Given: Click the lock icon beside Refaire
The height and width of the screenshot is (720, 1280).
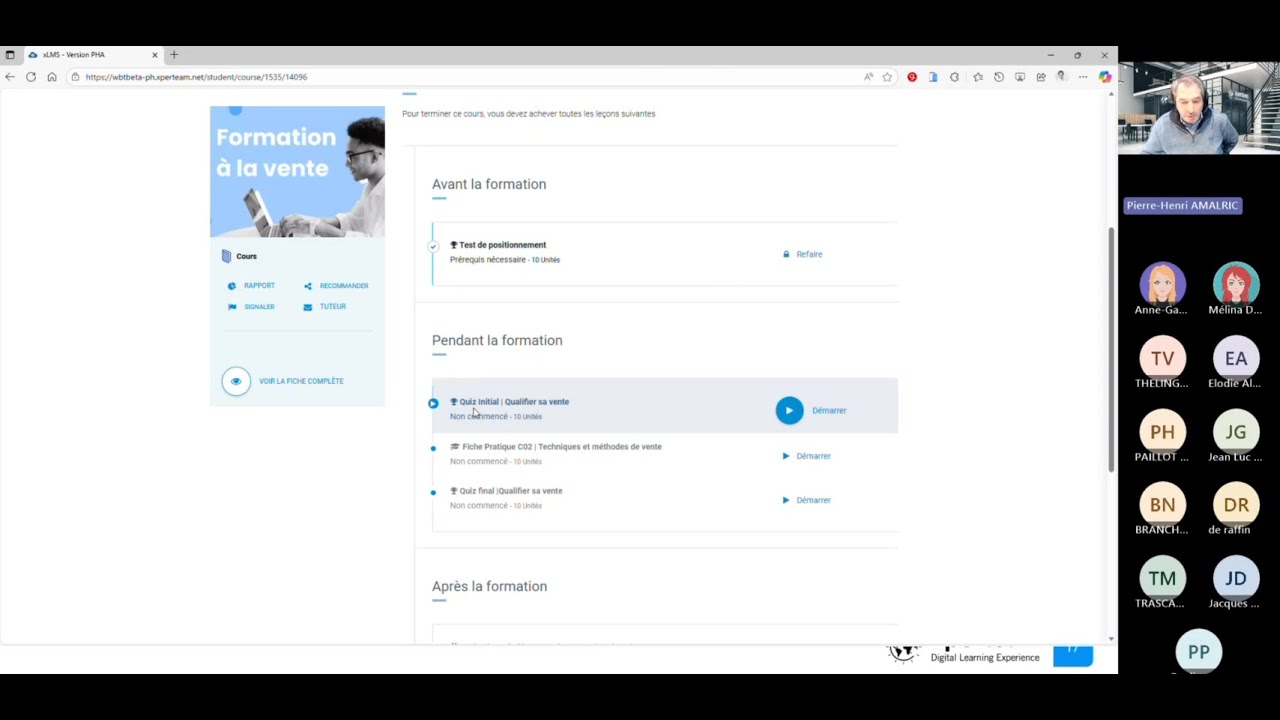Looking at the screenshot, I should coord(786,254).
